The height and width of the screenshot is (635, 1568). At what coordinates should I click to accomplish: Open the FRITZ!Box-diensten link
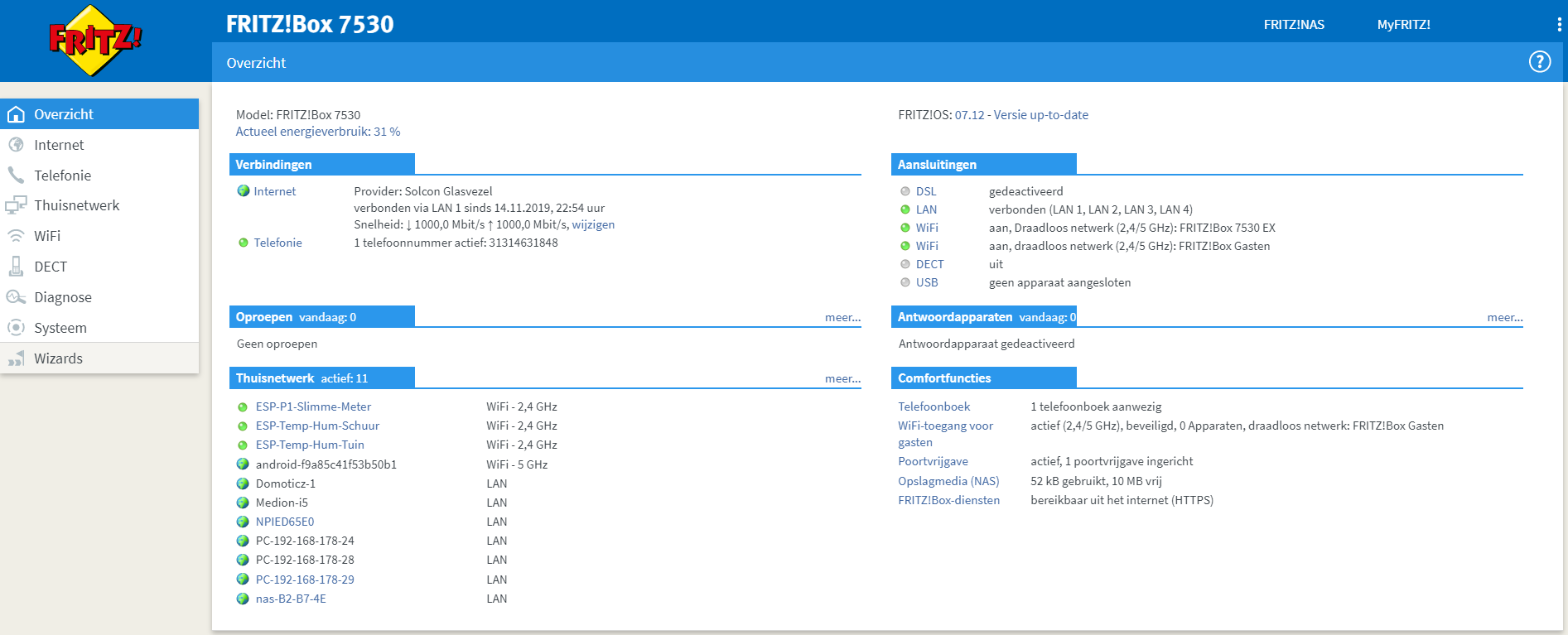pos(948,500)
